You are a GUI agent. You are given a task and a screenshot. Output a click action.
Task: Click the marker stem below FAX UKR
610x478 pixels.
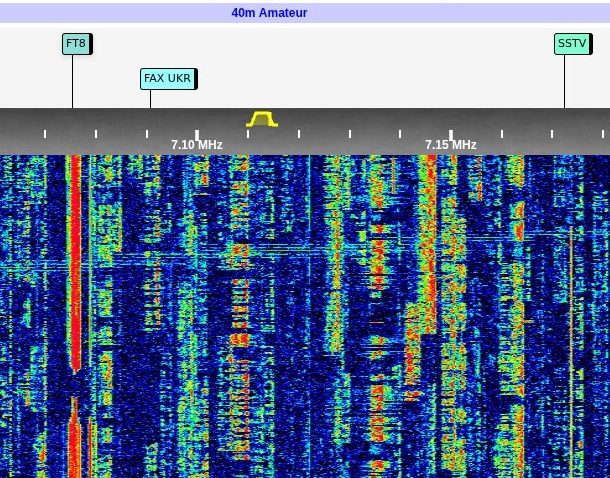[150, 99]
